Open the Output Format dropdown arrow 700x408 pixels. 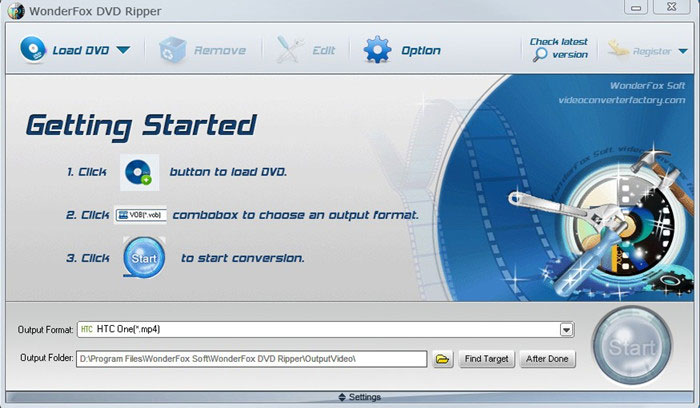click(x=566, y=330)
